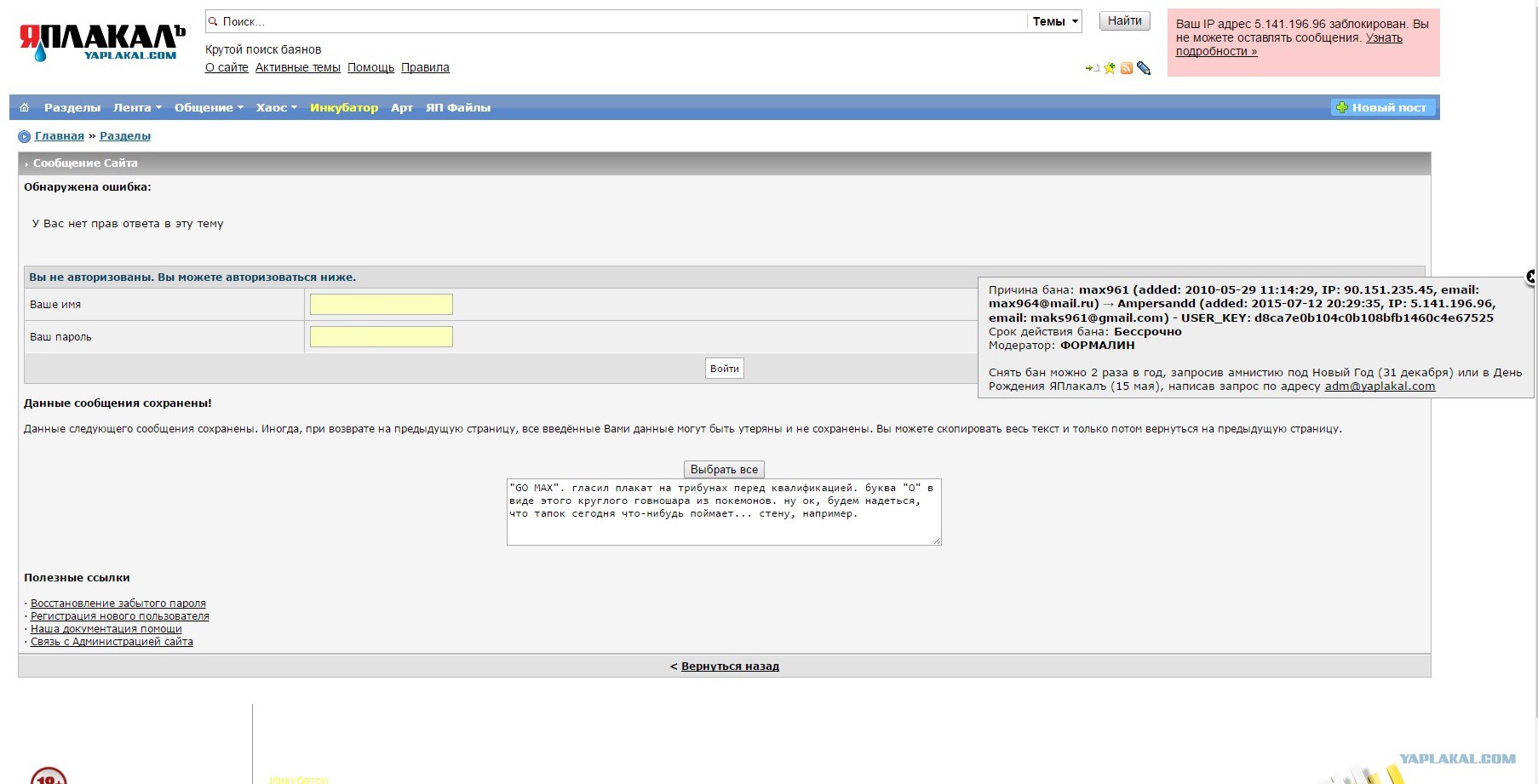The width and height of the screenshot is (1538, 784).
Task: Expand the Лента menu
Action: pyautogui.click(x=137, y=107)
